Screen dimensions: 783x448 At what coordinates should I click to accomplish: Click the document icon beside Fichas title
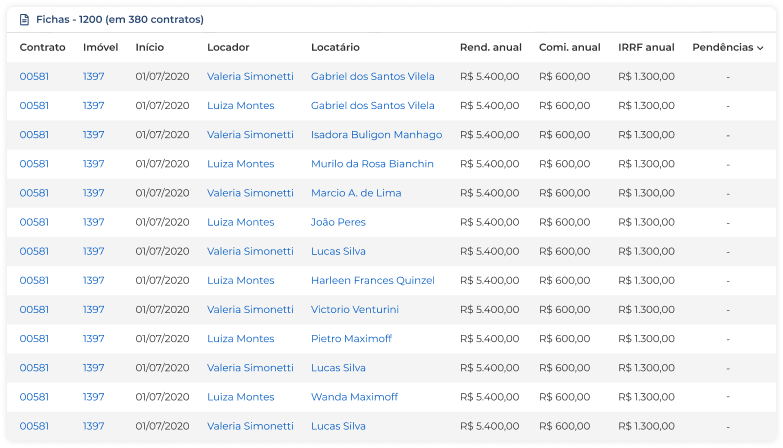coord(24,19)
